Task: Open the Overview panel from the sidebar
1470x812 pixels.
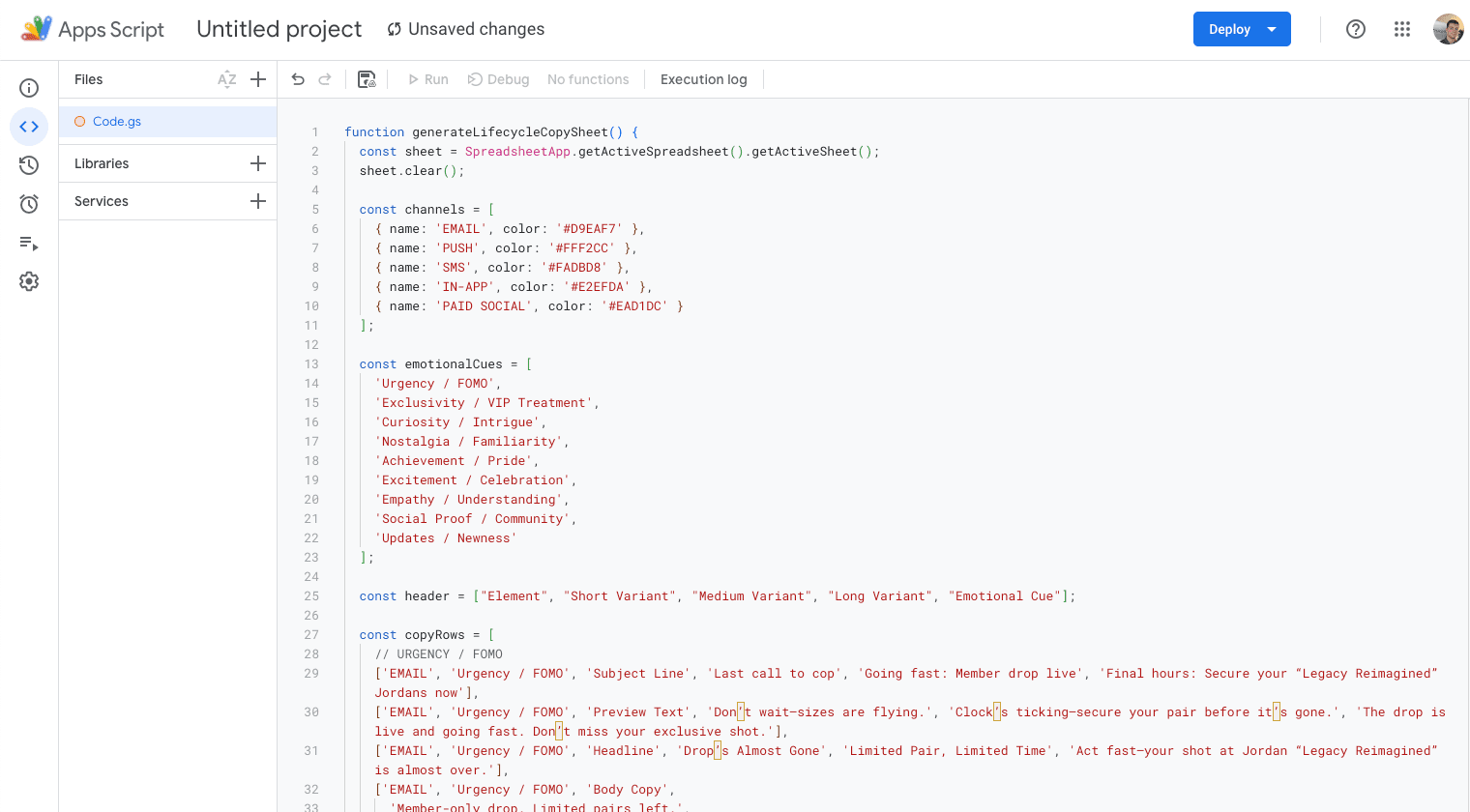Action: tap(29, 87)
